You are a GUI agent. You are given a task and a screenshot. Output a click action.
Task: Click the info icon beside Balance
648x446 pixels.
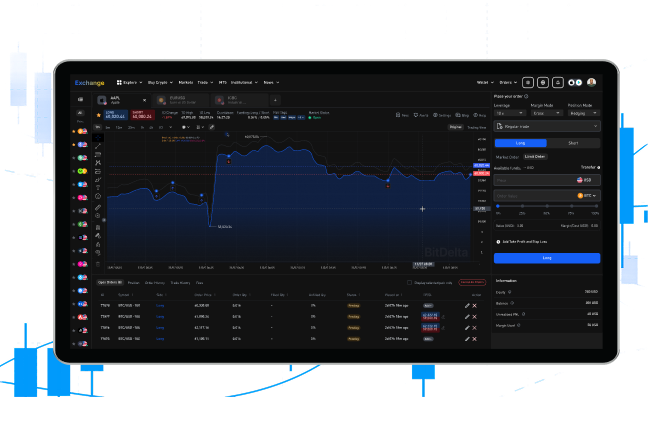point(512,303)
